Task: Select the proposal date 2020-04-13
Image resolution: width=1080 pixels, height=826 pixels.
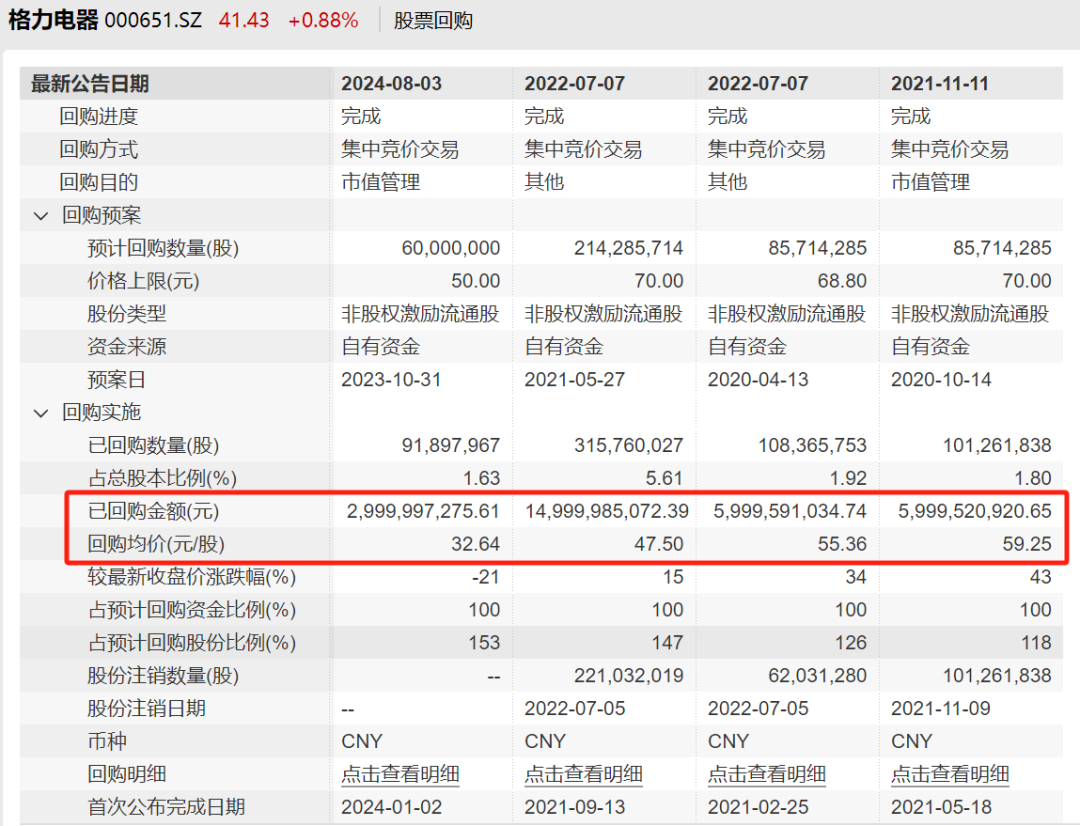Action: [758, 380]
